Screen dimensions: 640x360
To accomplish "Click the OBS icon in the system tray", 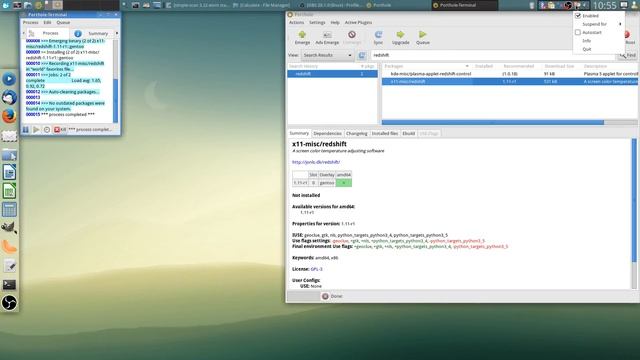I will click(568, 5).
